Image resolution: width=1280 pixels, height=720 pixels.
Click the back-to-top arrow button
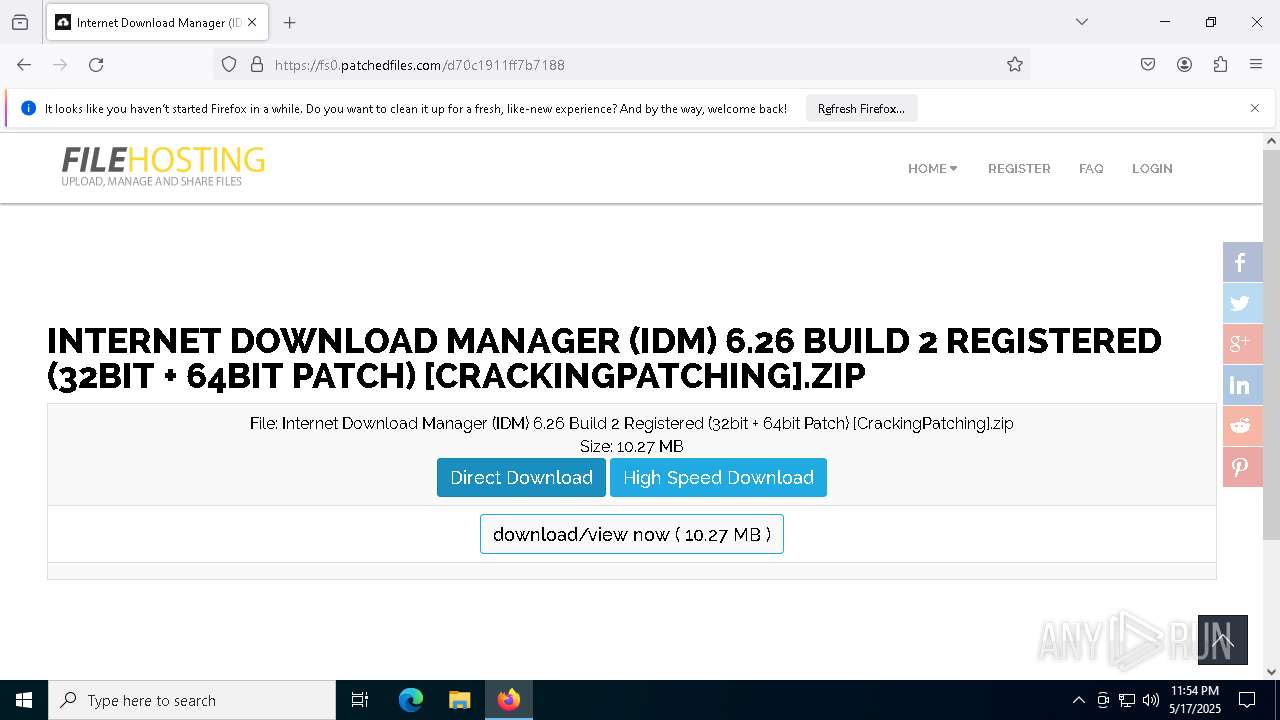(1222, 640)
